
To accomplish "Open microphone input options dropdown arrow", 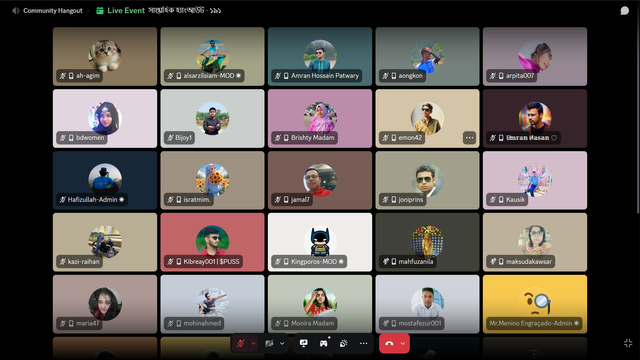I will [253, 344].
